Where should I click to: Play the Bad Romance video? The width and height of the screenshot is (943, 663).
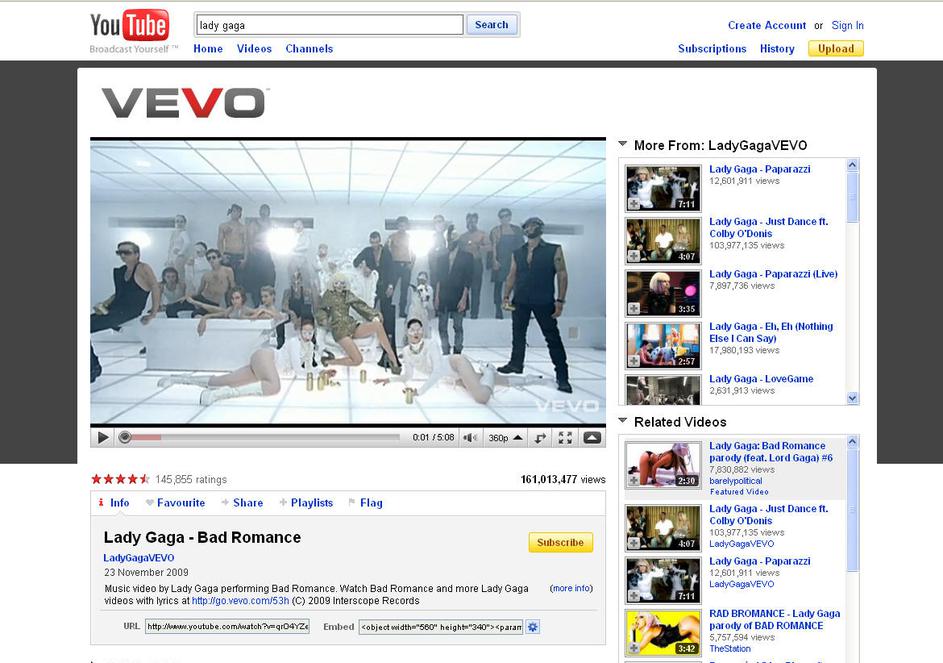(x=102, y=437)
